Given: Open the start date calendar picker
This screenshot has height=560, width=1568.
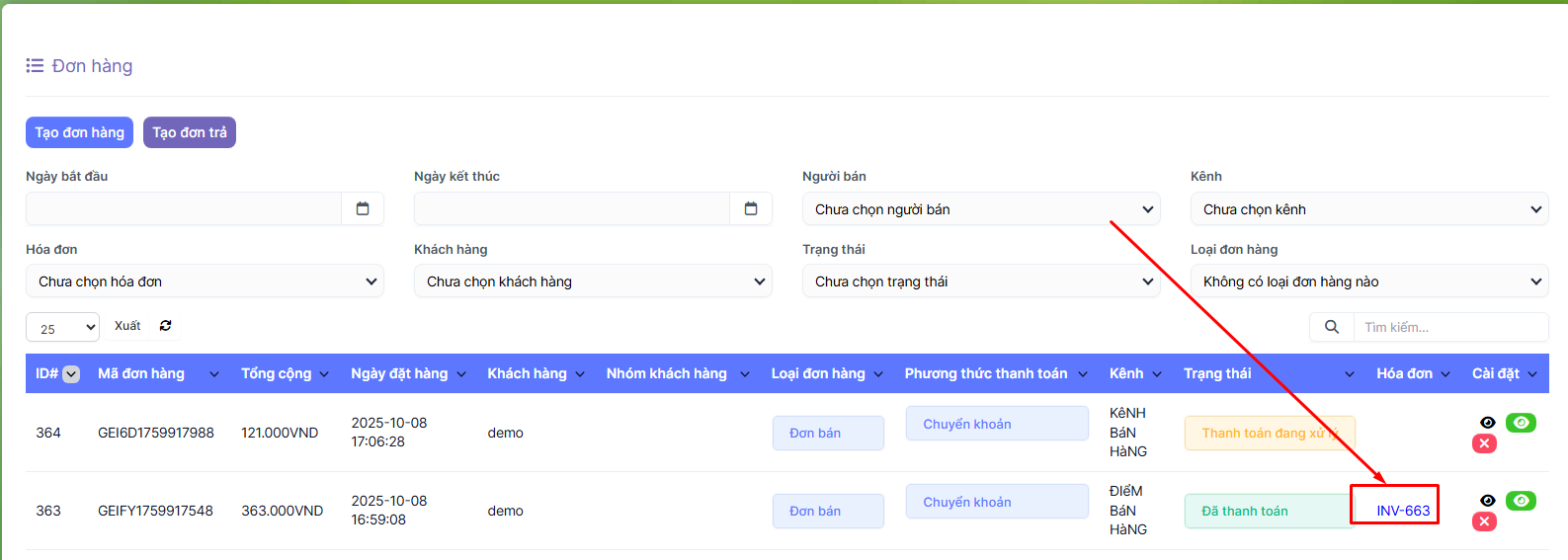Looking at the screenshot, I should (x=363, y=208).
